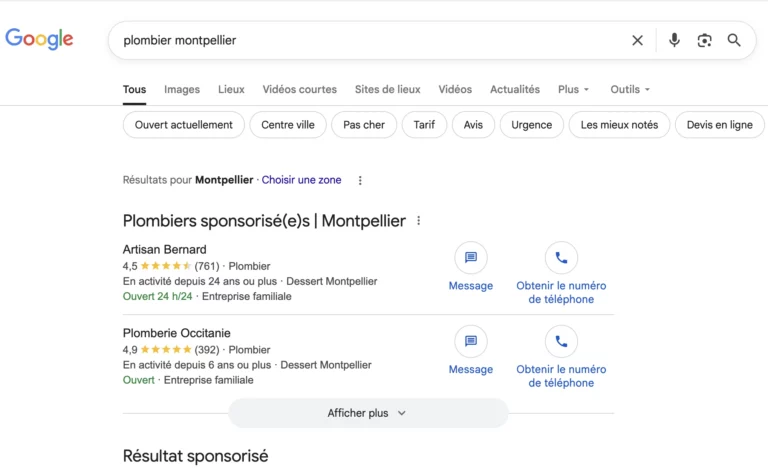This screenshot has width=768, height=474.
Task: Expand the Plus dropdown menu
Action: point(573,89)
